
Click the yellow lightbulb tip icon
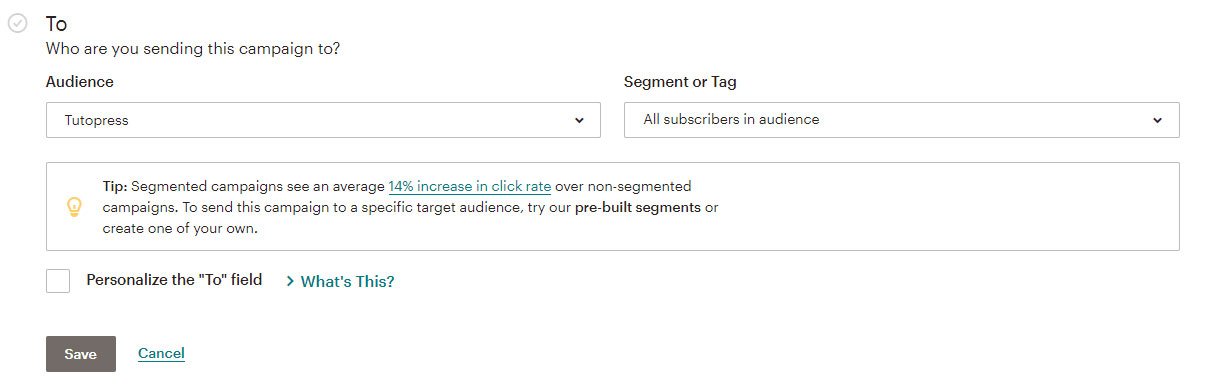coord(74,207)
